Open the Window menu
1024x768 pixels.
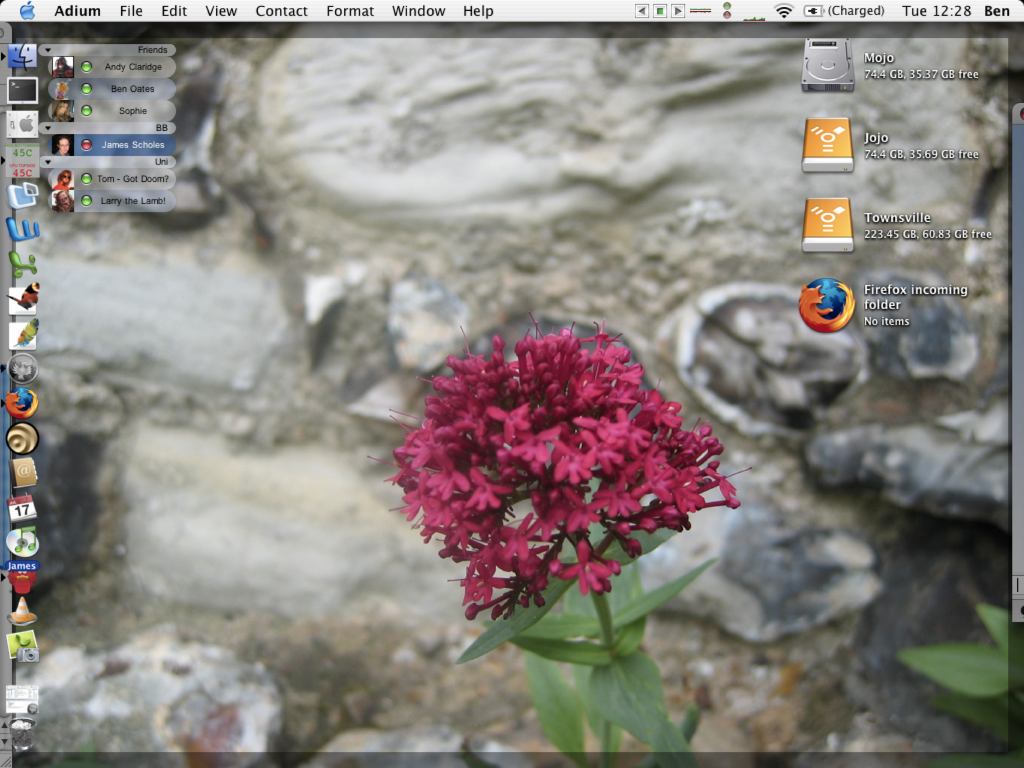click(419, 11)
